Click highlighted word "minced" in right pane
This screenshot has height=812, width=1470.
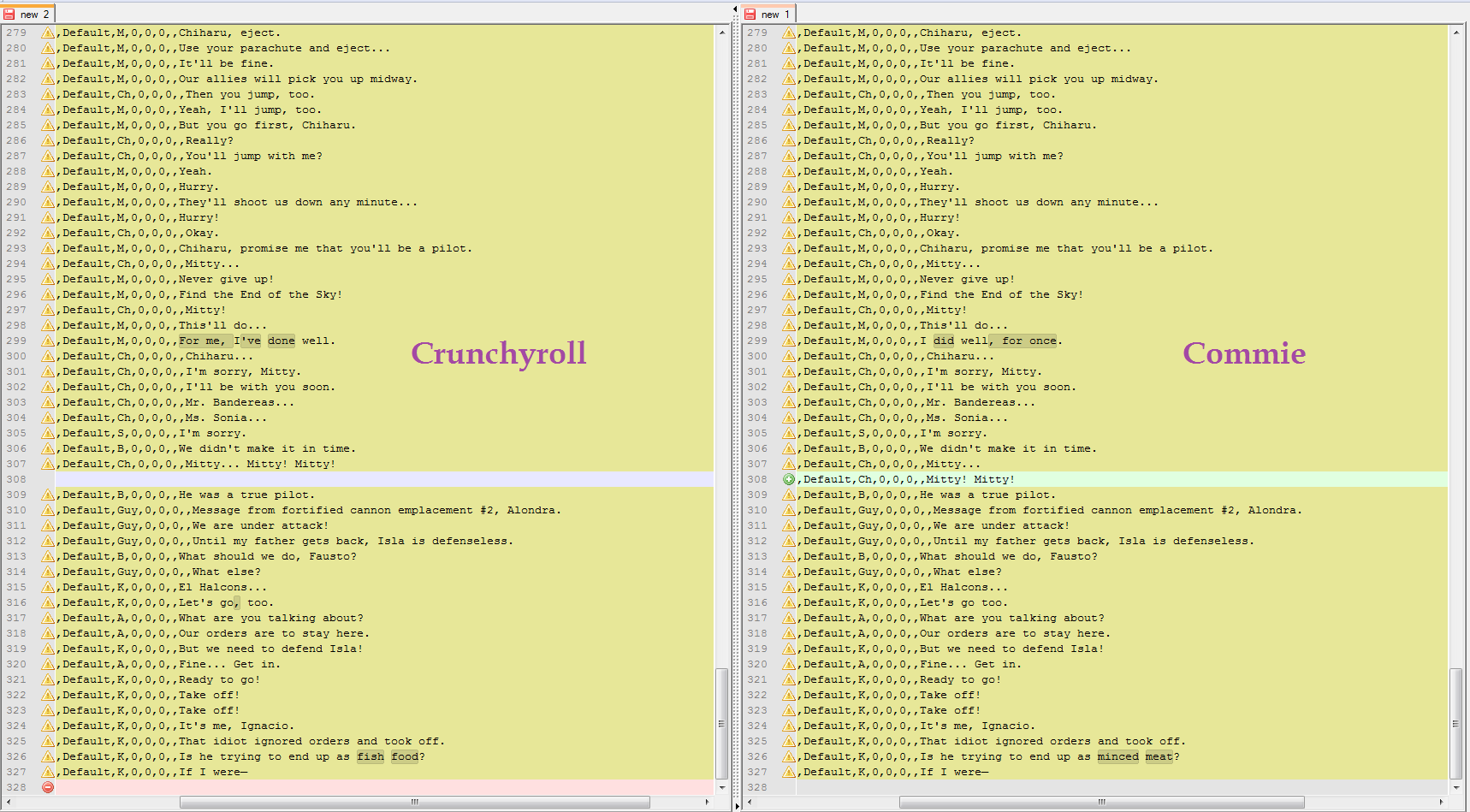1118,756
